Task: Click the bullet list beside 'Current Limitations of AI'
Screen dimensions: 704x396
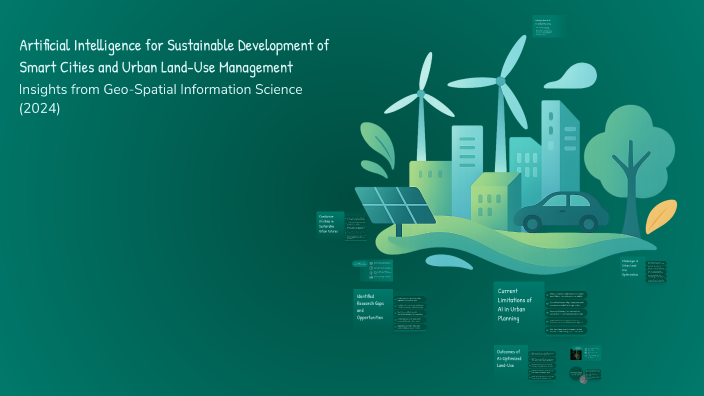Action: [566, 313]
